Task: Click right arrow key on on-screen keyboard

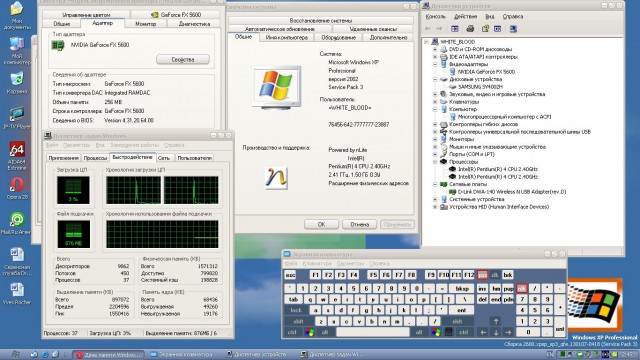Action: pos(508,332)
